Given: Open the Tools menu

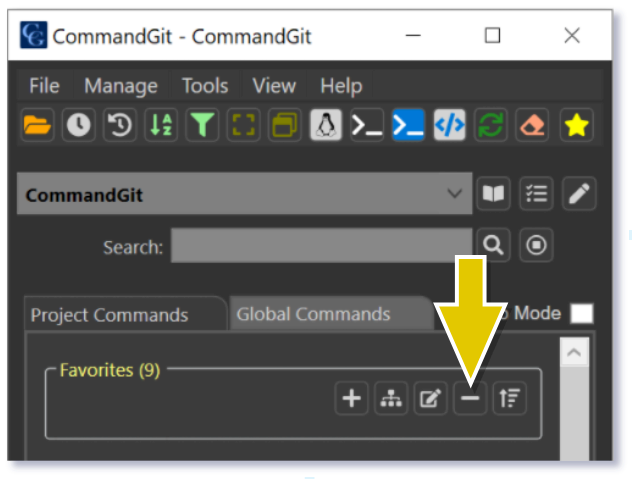Looking at the screenshot, I should (x=205, y=86).
